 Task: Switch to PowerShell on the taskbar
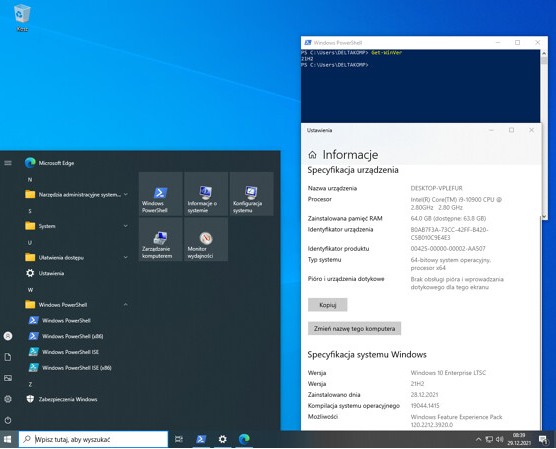coord(201,440)
